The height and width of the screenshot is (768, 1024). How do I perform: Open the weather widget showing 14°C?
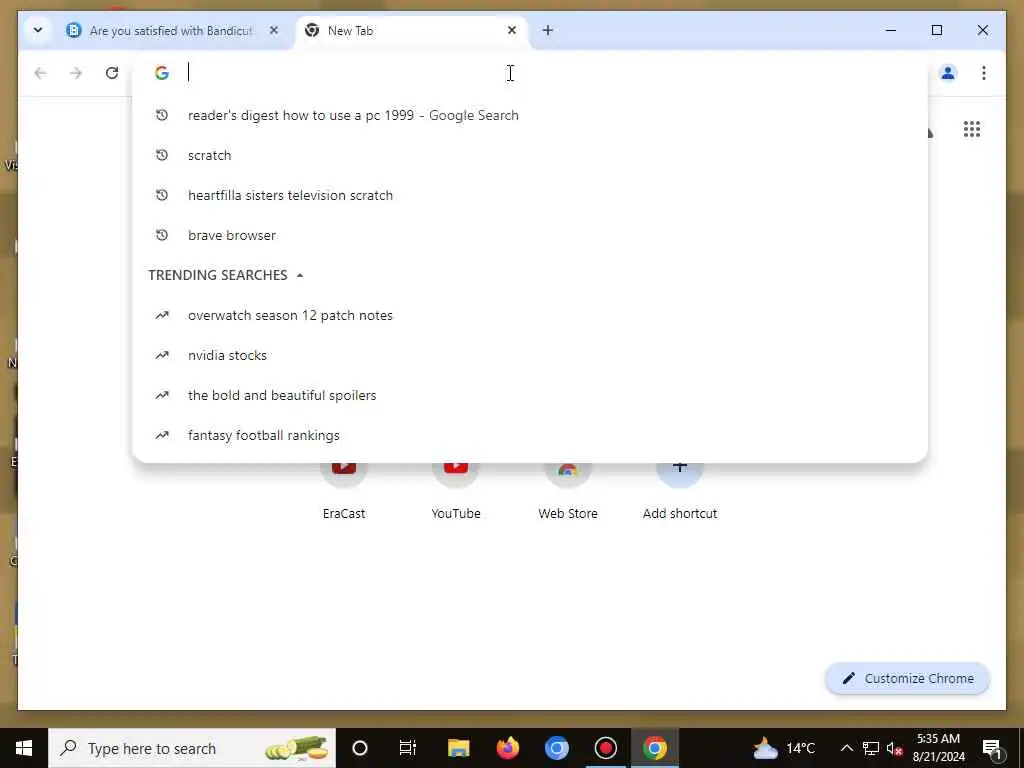(784, 748)
